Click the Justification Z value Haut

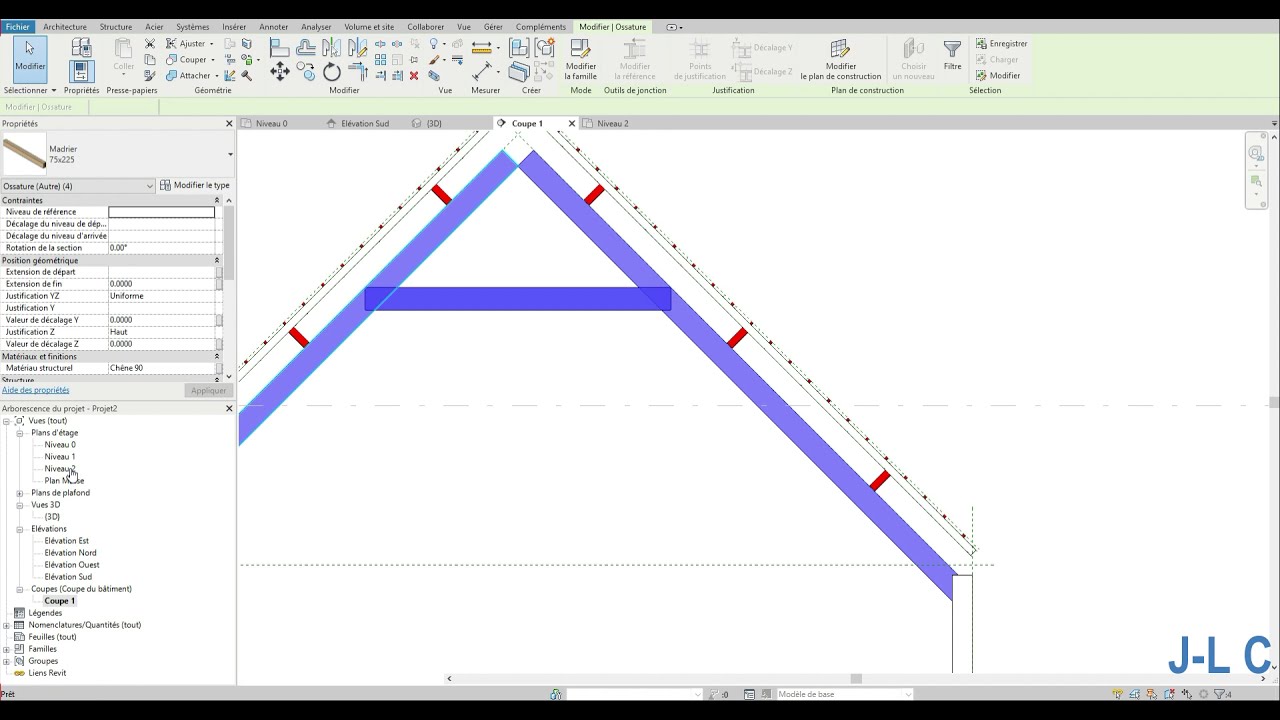pos(161,332)
